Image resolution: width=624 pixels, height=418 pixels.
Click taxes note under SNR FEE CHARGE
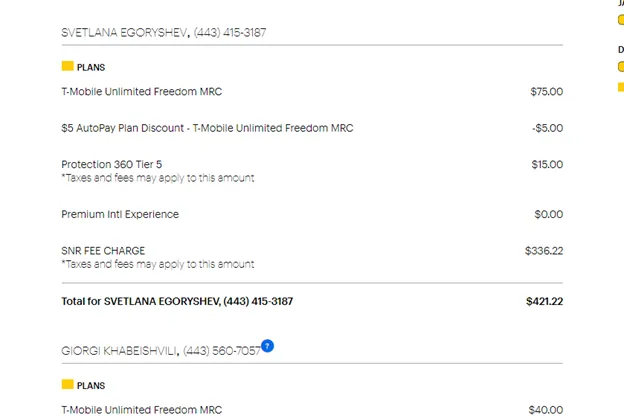158,264
